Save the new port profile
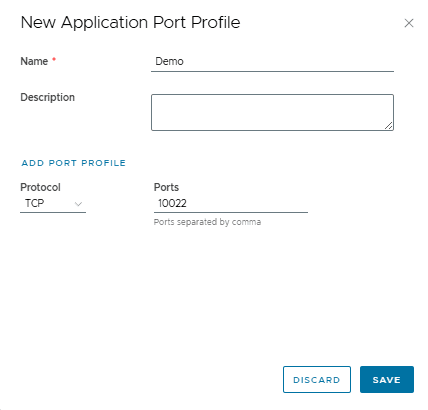 (x=387, y=380)
